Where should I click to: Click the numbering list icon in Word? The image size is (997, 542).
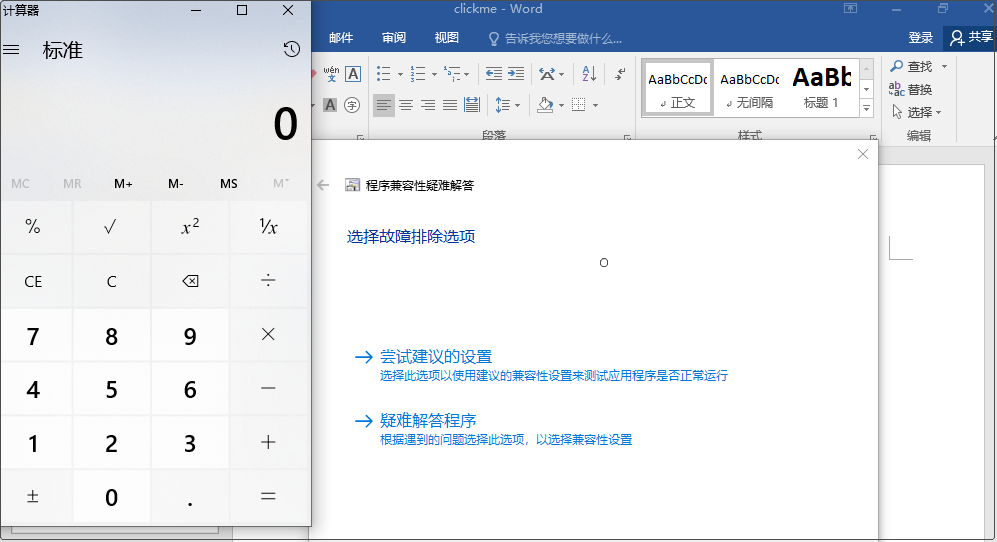pos(418,74)
